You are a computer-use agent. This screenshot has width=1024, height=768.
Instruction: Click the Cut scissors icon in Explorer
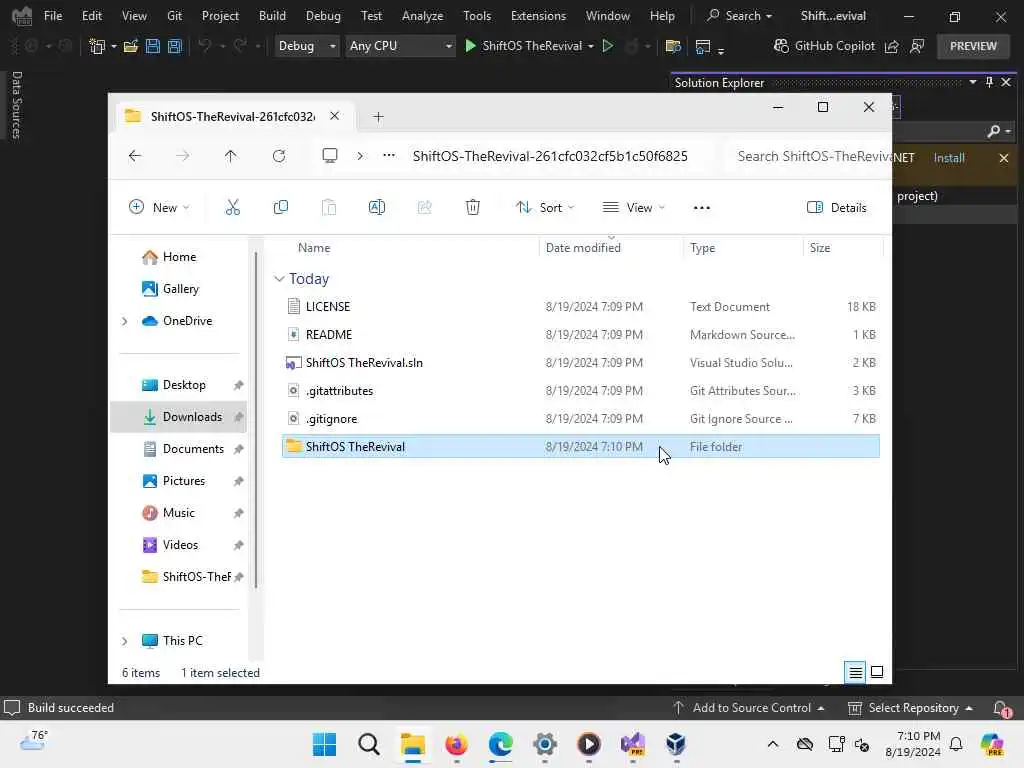pyautogui.click(x=232, y=208)
